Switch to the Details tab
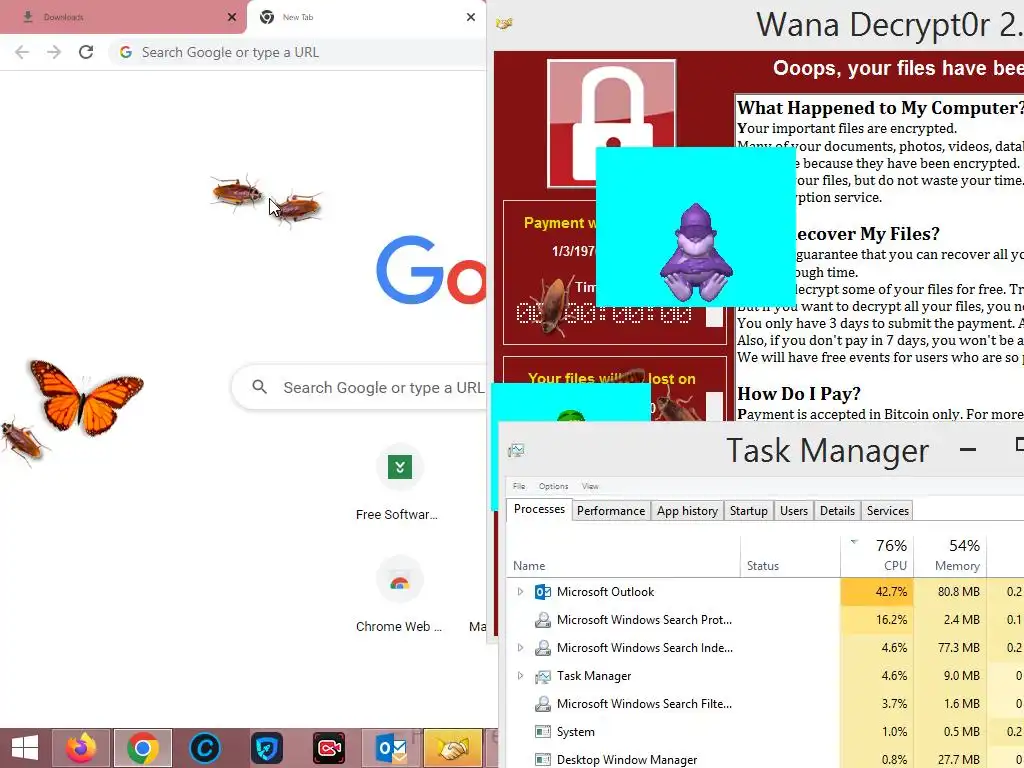Screen dimensions: 1024x768 pyautogui.click(x=837, y=511)
